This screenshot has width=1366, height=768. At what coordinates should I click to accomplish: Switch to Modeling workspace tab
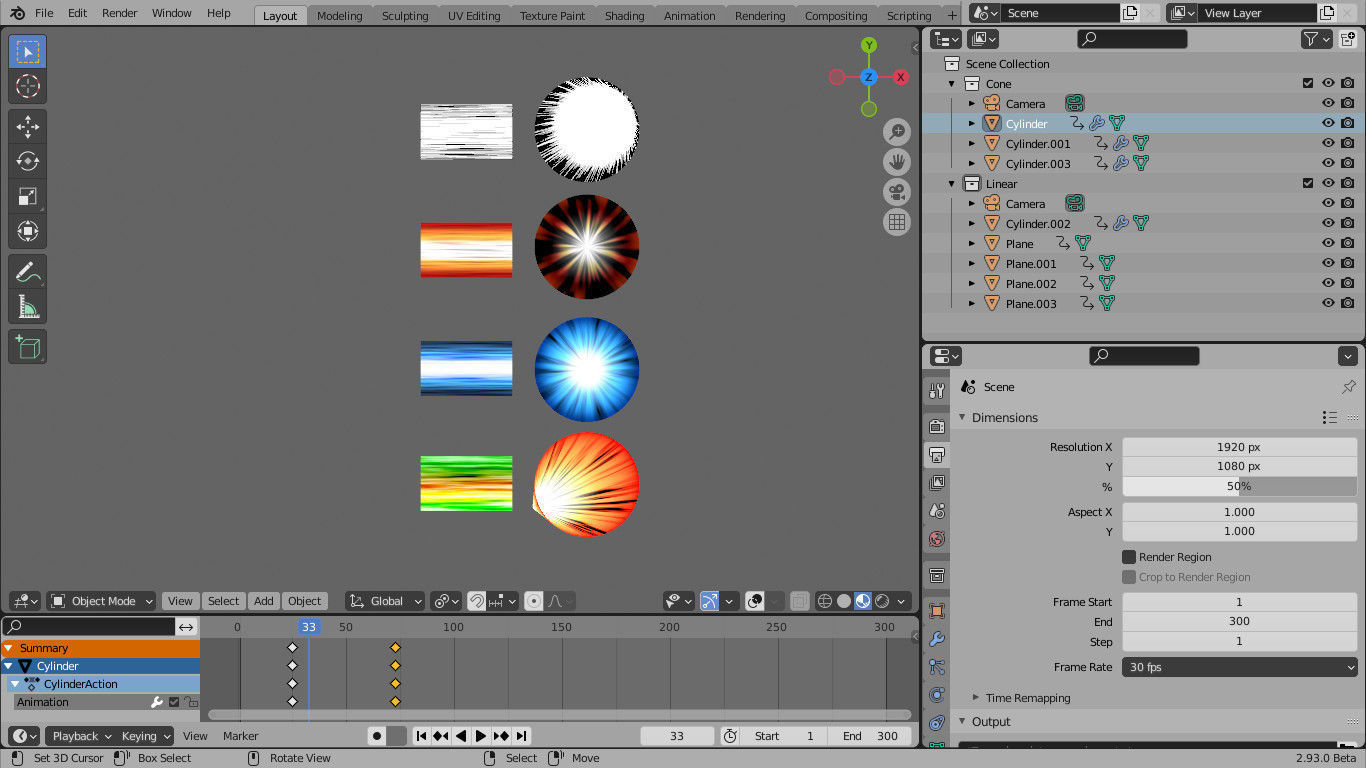(x=339, y=16)
